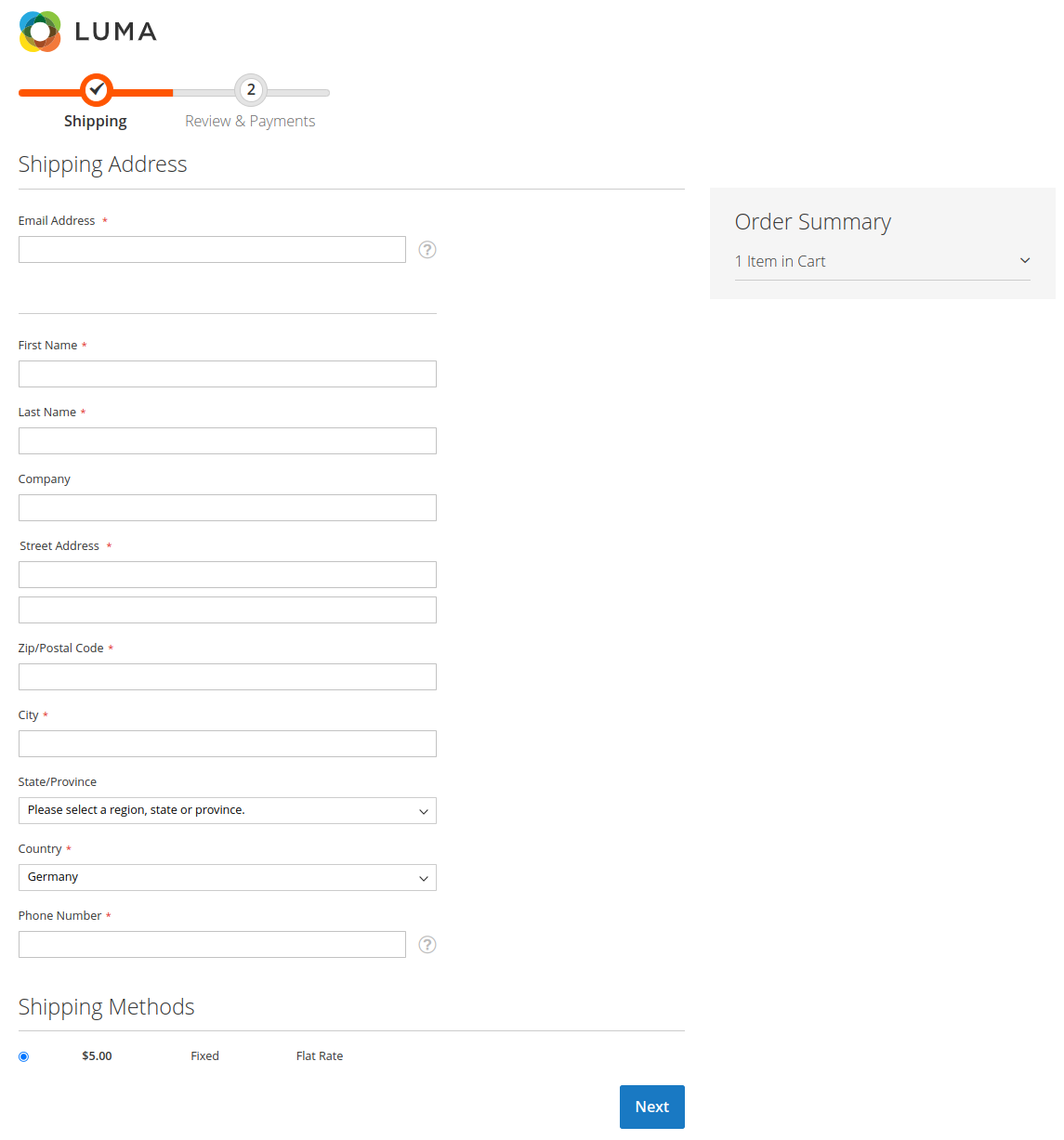Click the phone number help question icon
This screenshot has width=1064, height=1140.
(427, 945)
